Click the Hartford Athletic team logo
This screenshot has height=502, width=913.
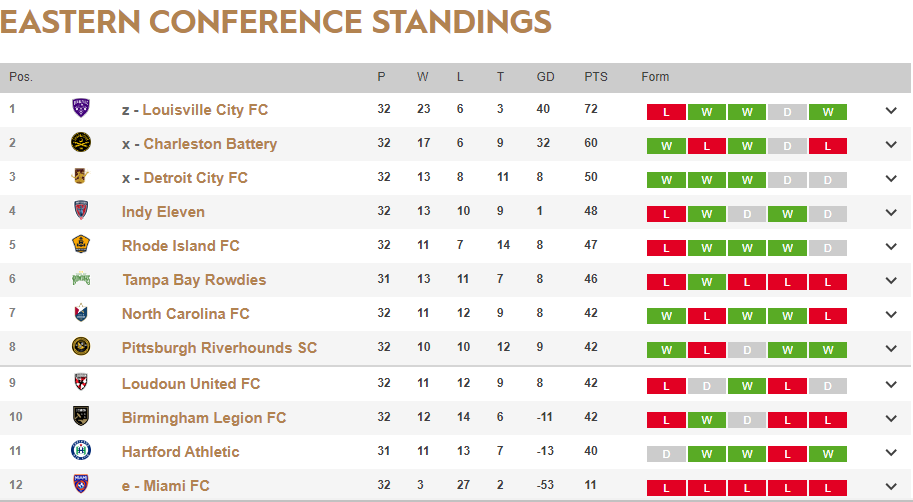click(x=82, y=451)
